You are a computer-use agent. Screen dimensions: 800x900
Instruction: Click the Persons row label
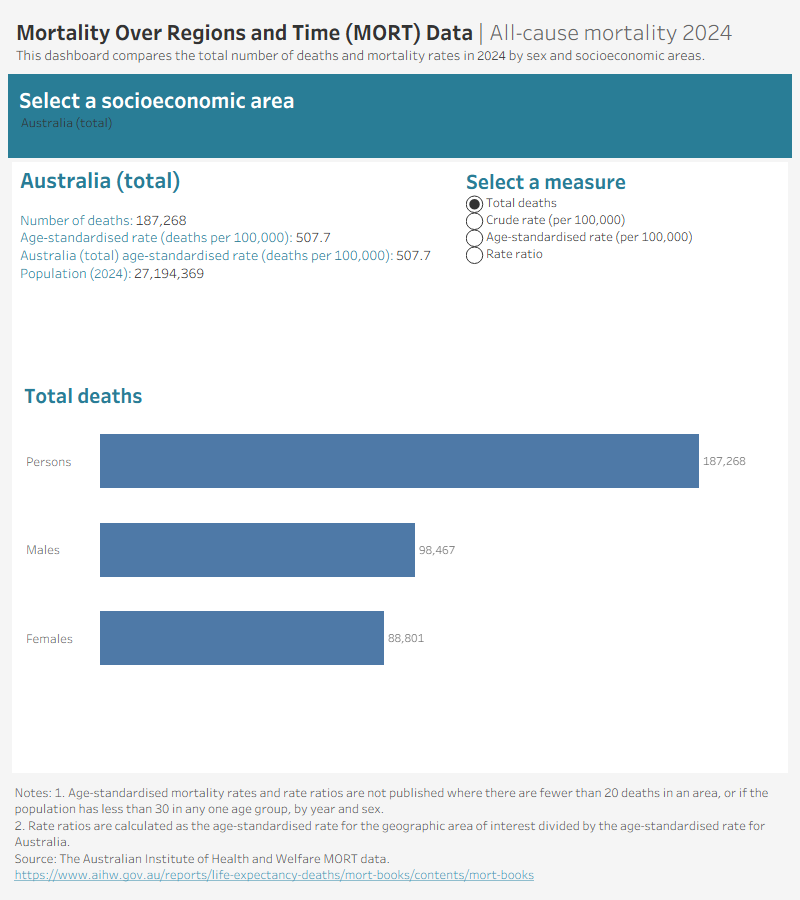point(49,462)
